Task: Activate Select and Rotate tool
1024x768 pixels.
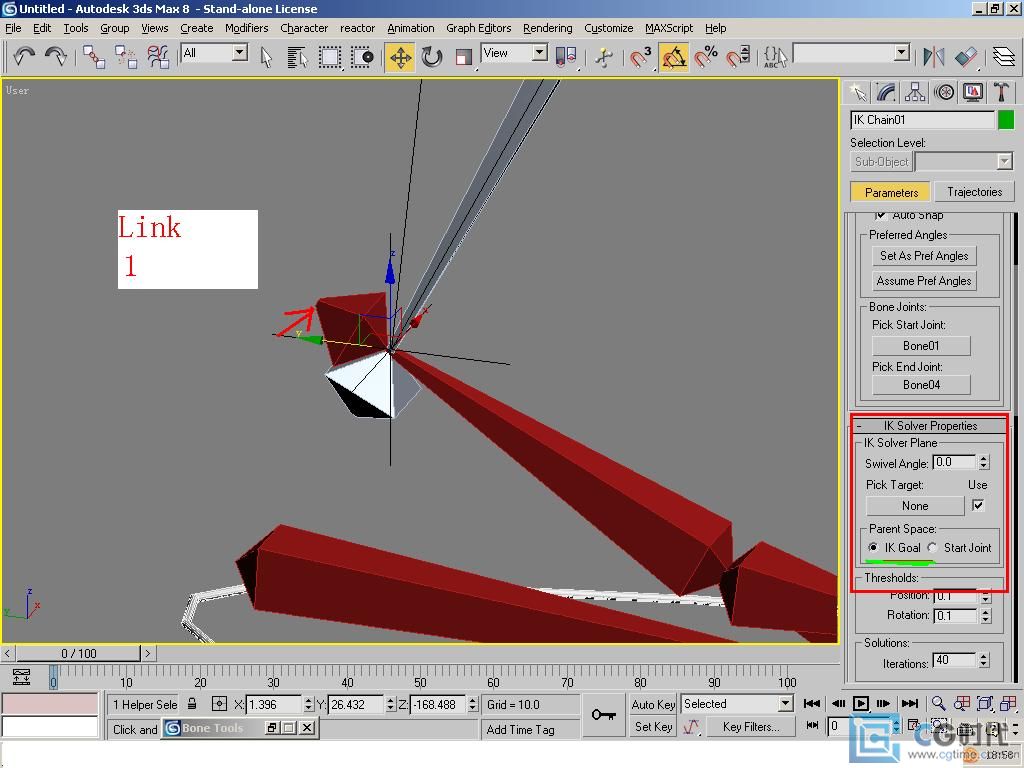Action: (432, 57)
